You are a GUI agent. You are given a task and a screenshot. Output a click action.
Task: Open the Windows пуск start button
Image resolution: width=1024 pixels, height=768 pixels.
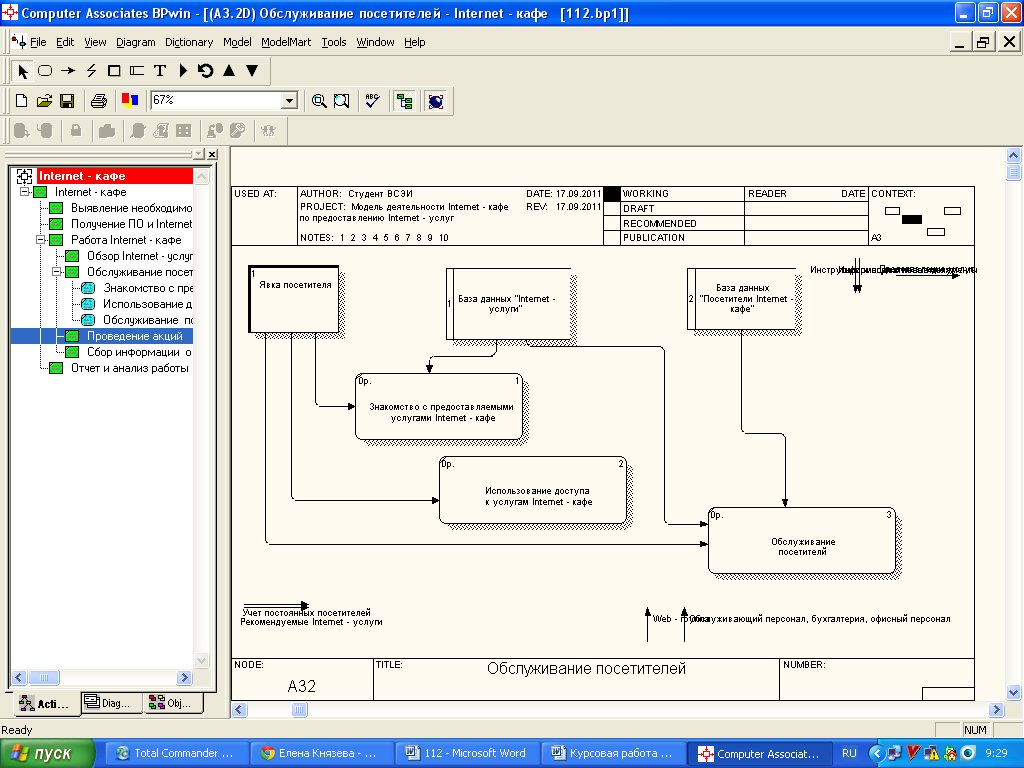click(x=47, y=754)
